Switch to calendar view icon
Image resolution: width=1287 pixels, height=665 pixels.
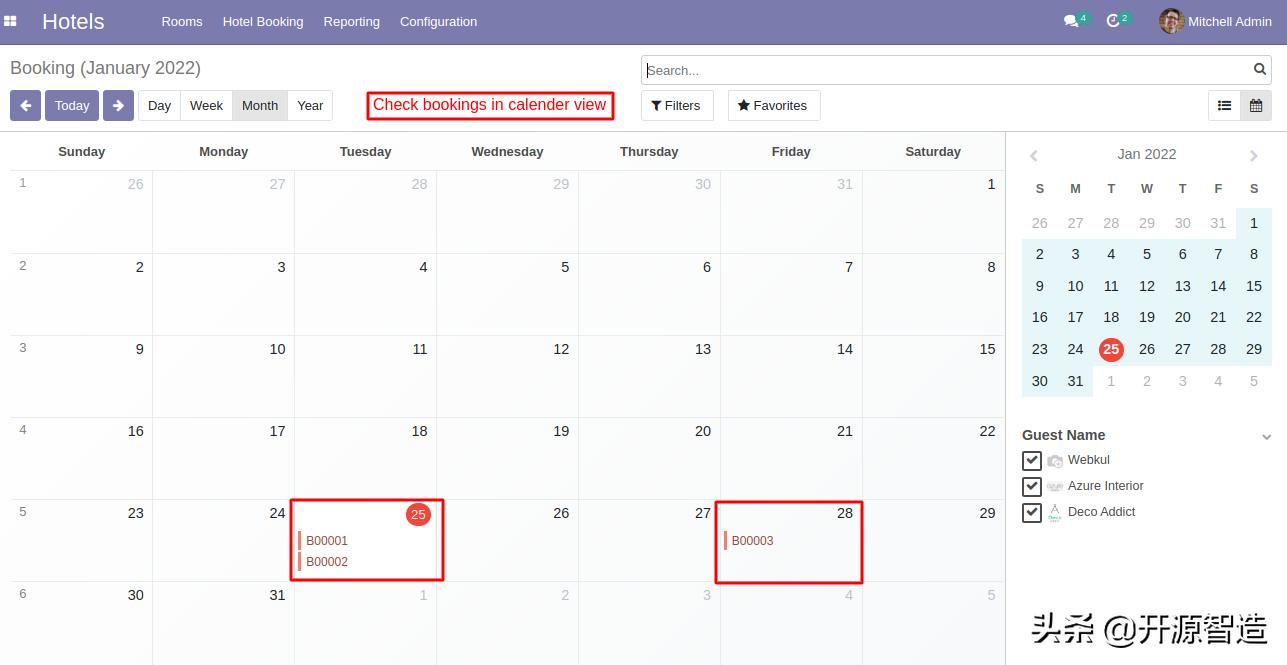(x=1256, y=105)
